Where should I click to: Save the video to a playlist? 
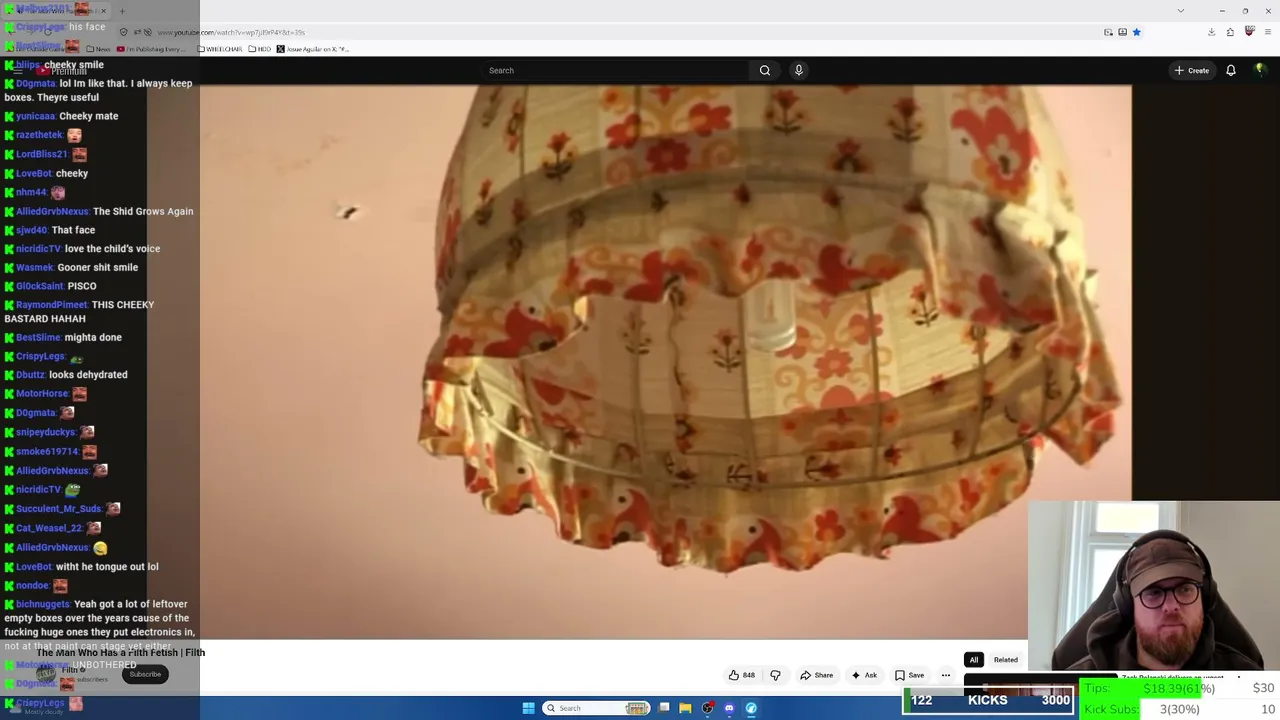pyautogui.click(x=909, y=675)
